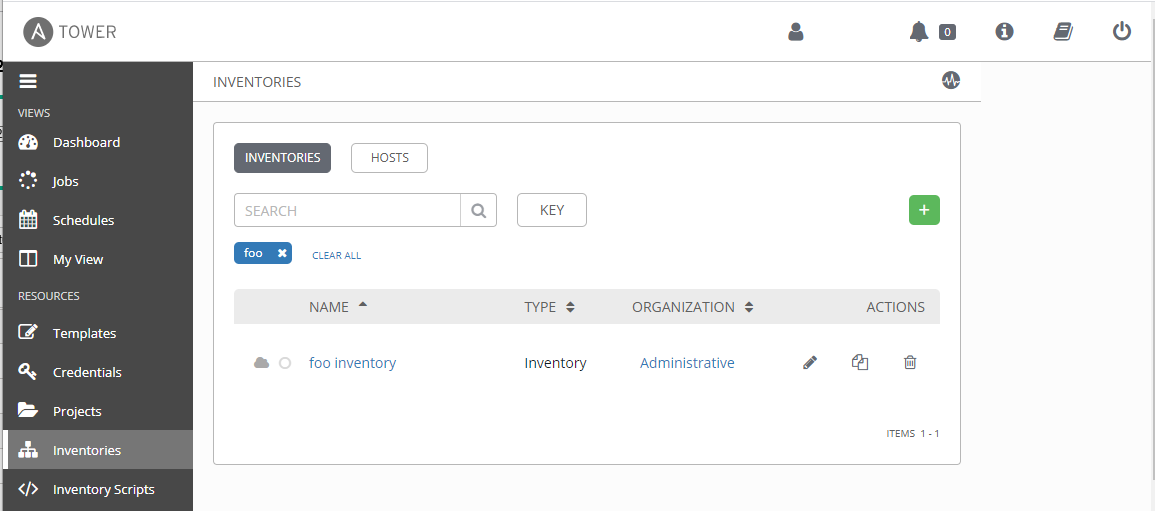Screen dimensions: 1155x511
Task: Collapse sidebar with hamburger menu icon
Action: click(x=28, y=82)
